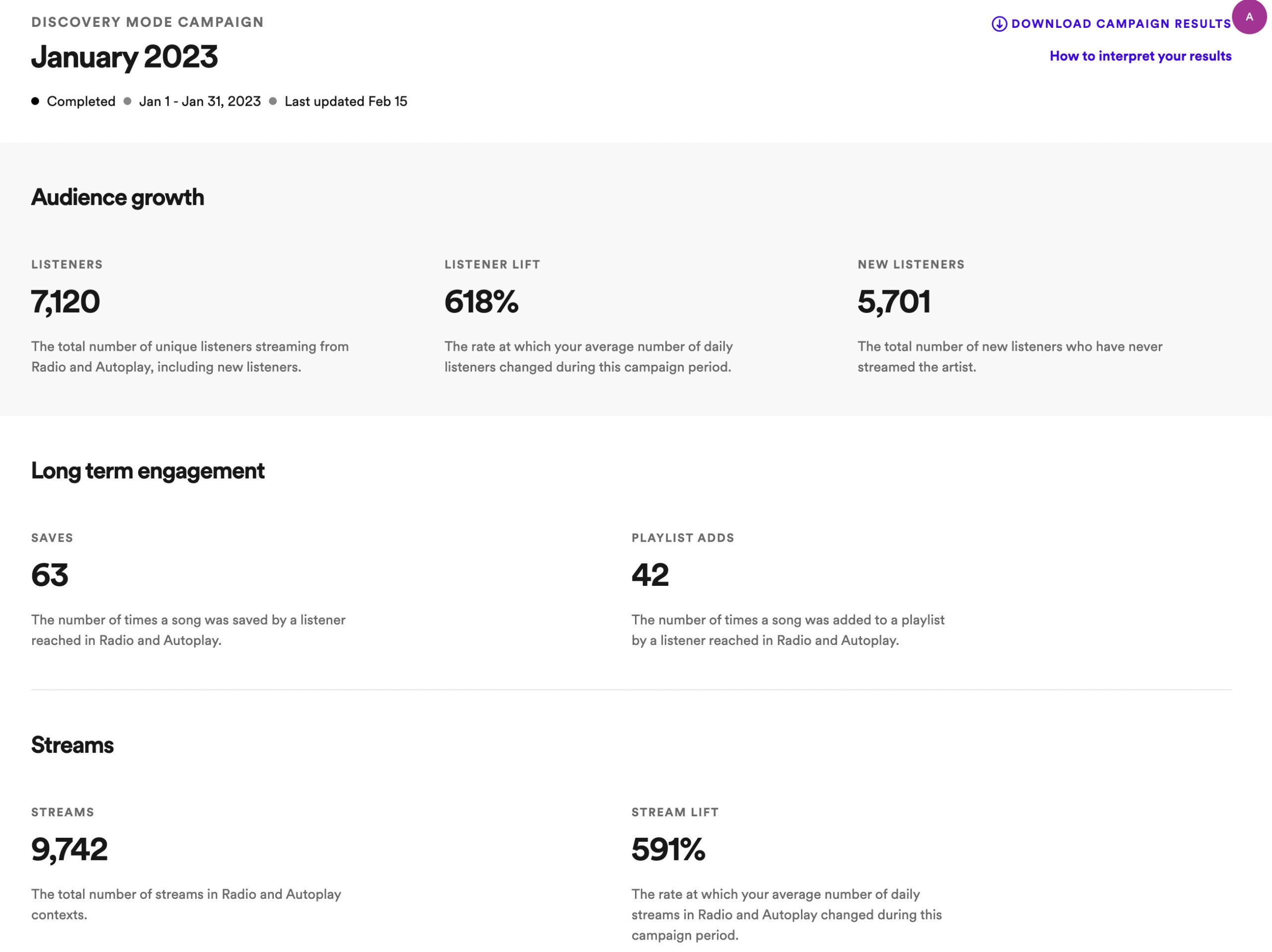Select the Jan 1 - Jan 31, 2023 date range

pyautogui.click(x=200, y=101)
